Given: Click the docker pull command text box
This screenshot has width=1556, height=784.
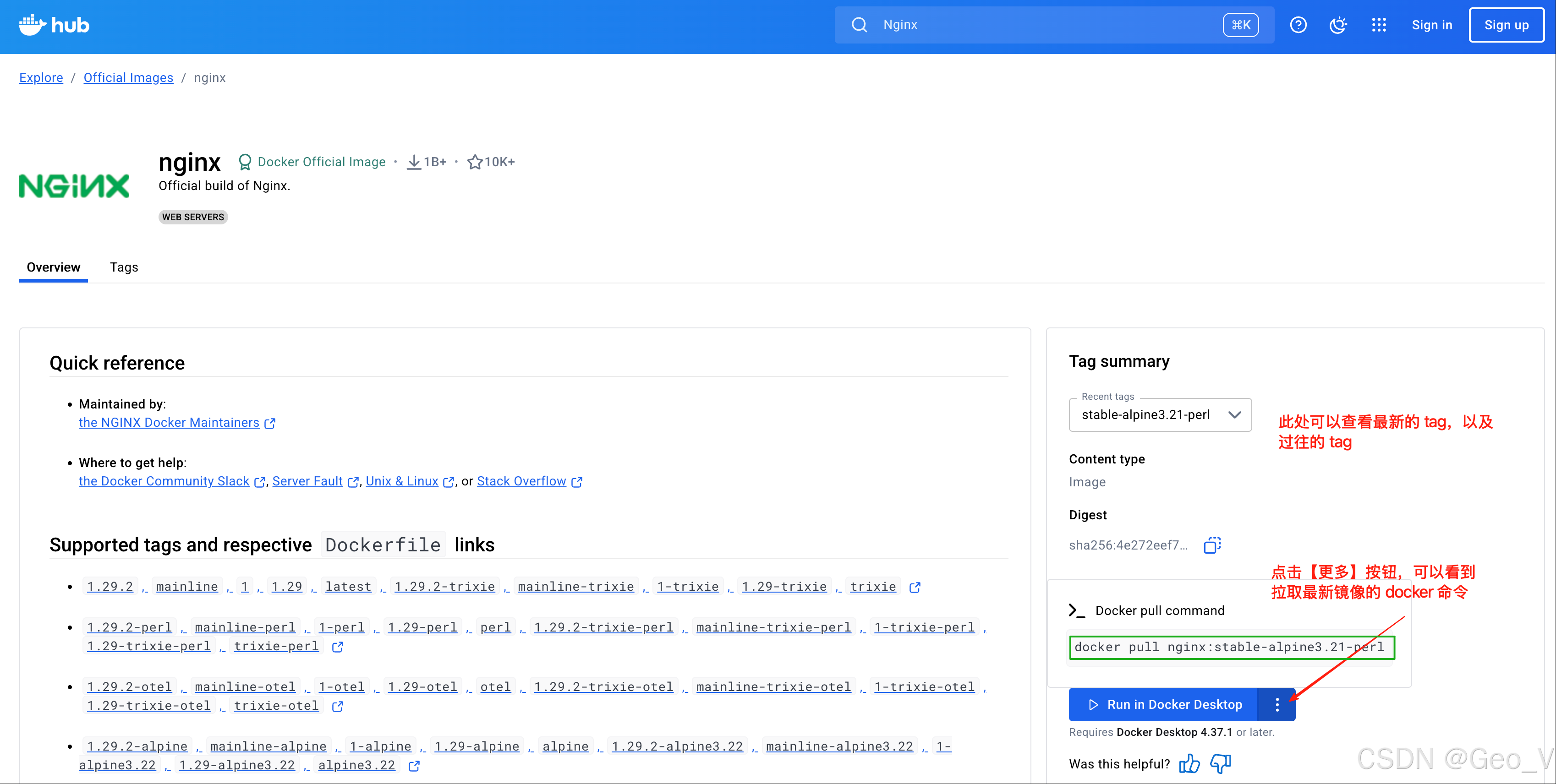Looking at the screenshot, I should coord(1232,647).
